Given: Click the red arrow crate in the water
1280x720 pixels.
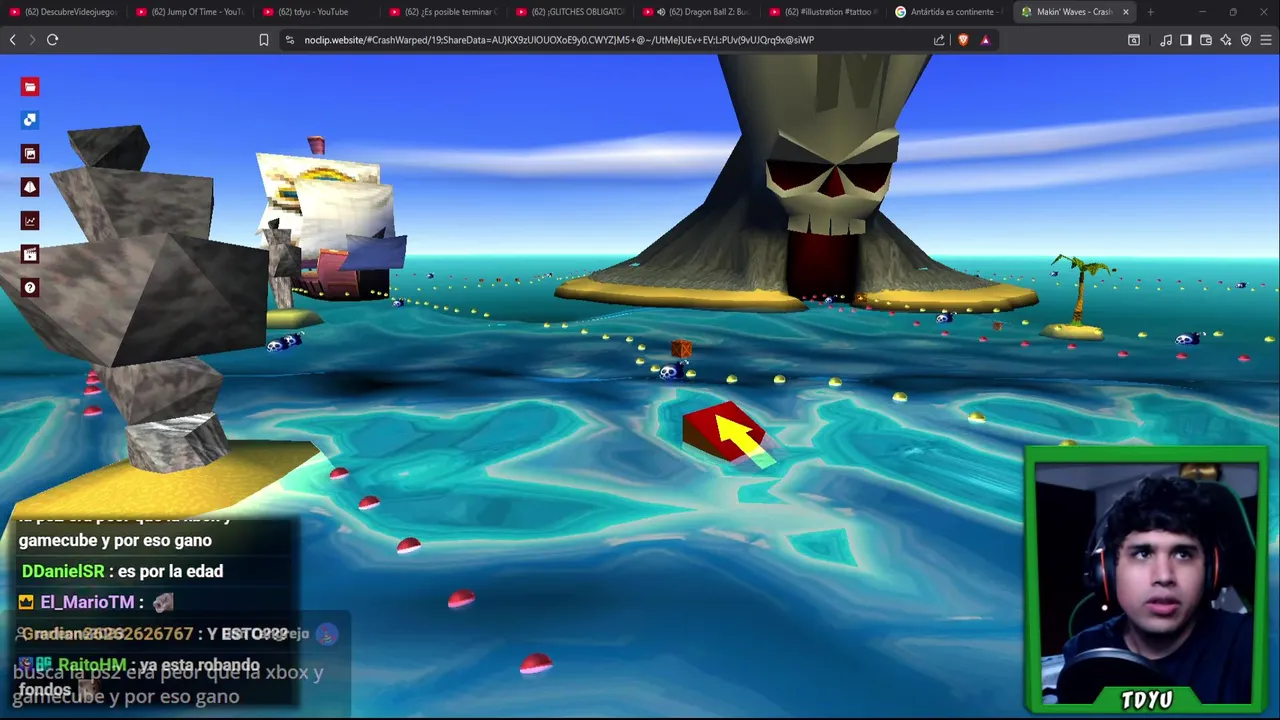Looking at the screenshot, I should click(726, 434).
